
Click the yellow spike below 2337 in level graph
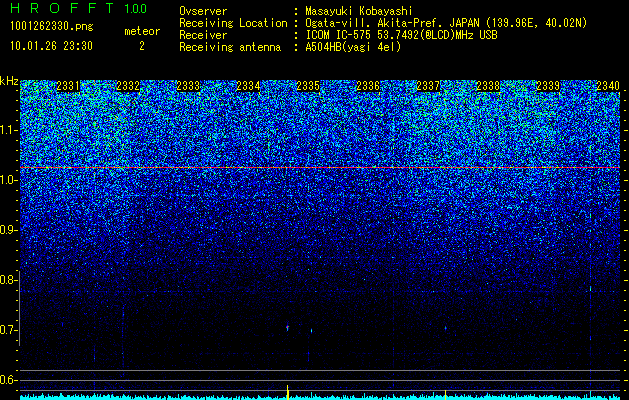tap(445, 394)
